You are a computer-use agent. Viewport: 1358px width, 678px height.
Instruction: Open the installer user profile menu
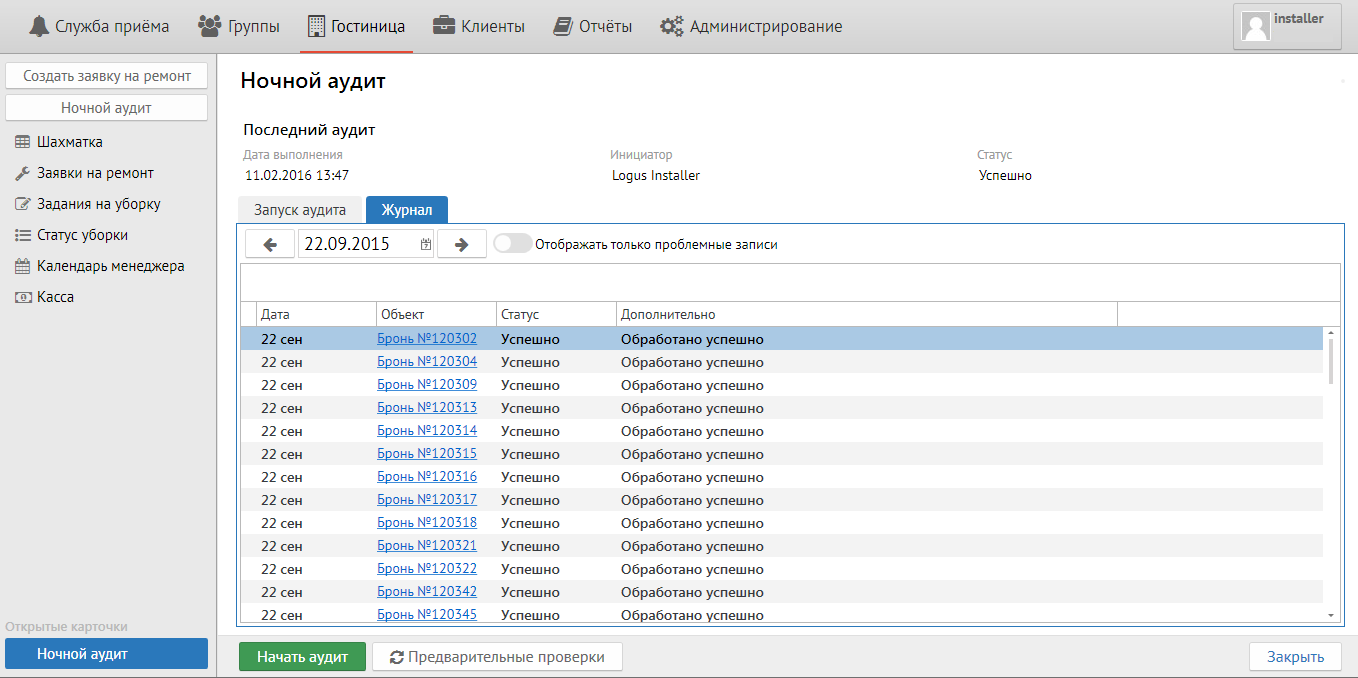(x=1286, y=26)
